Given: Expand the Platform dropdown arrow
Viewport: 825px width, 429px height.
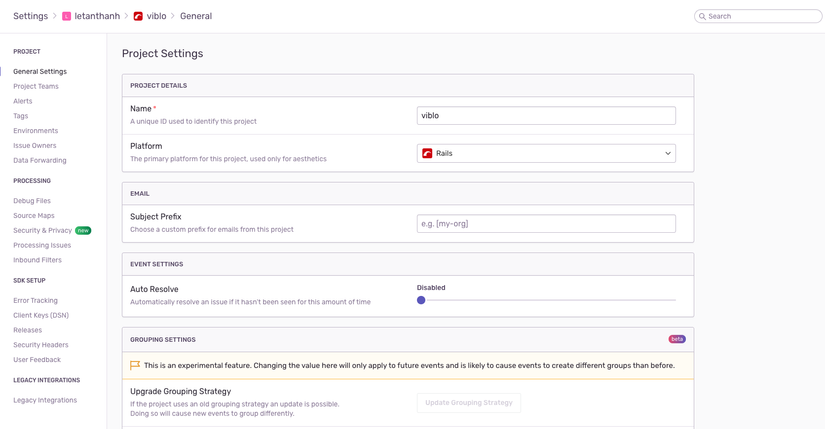Looking at the screenshot, I should (668, 154).
